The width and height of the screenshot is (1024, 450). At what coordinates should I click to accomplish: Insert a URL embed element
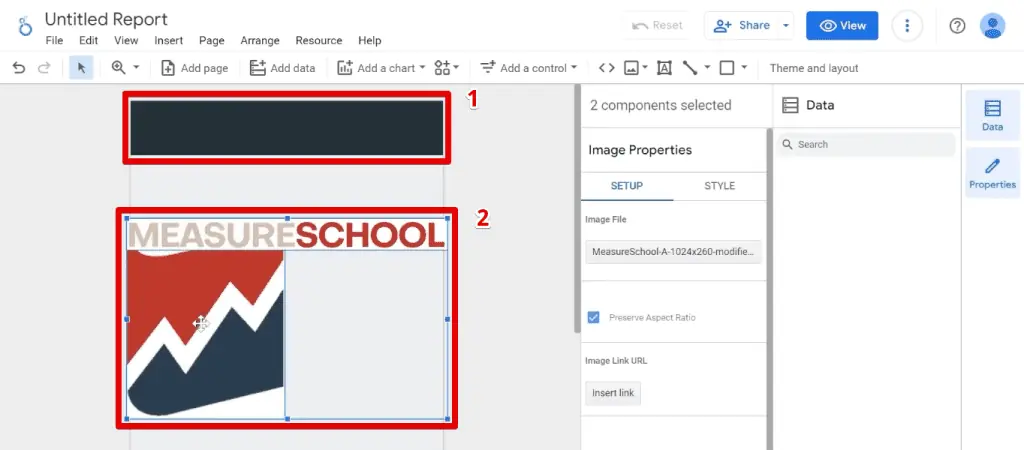pos(607,68)
